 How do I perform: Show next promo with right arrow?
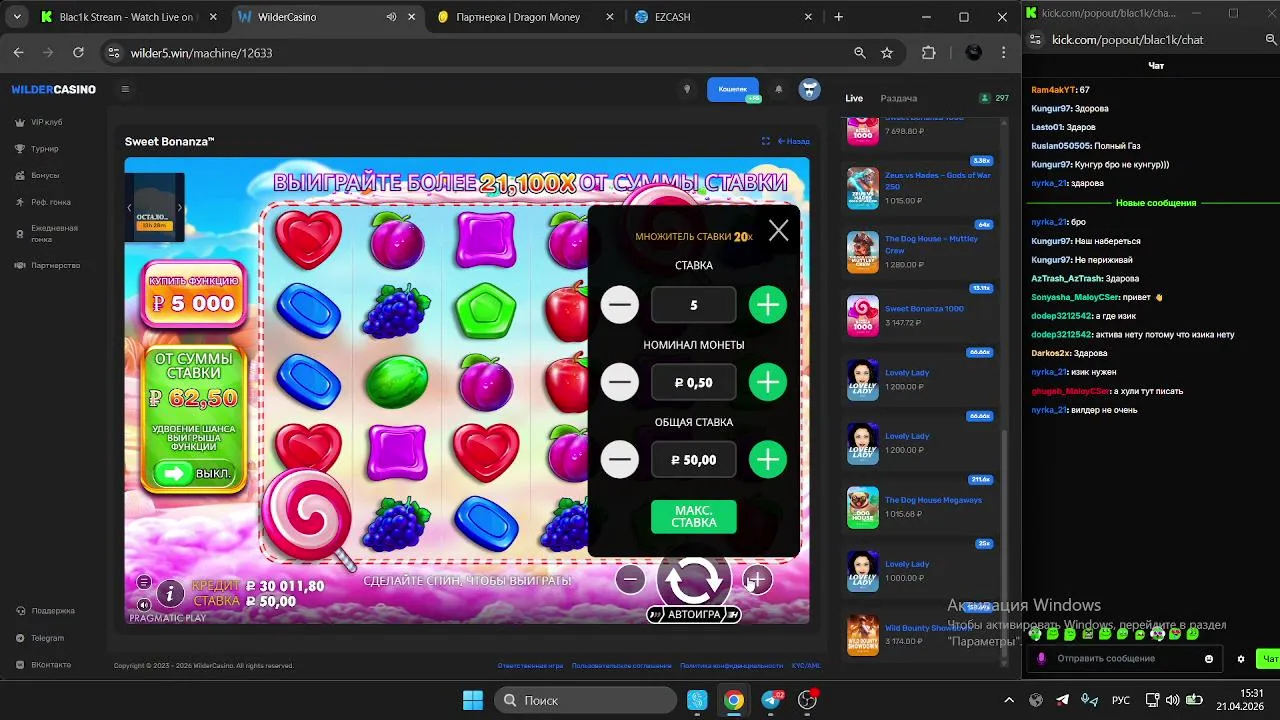180,208
